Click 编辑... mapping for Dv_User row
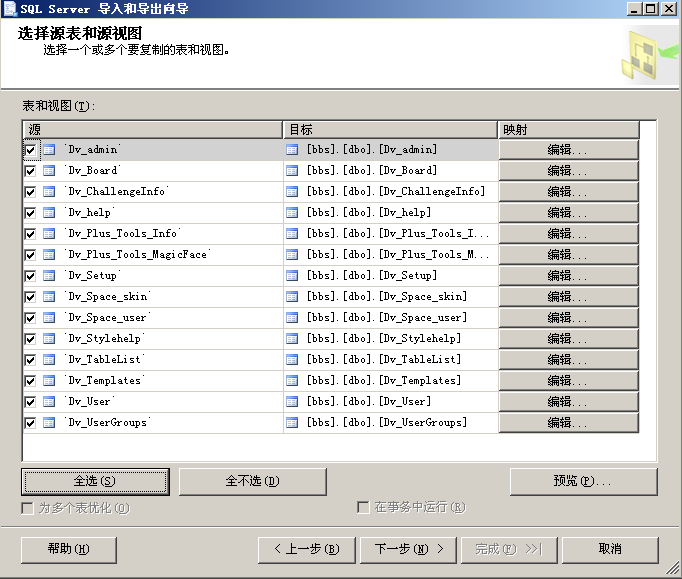Screen dimensions: 682x579 (568, 402)
